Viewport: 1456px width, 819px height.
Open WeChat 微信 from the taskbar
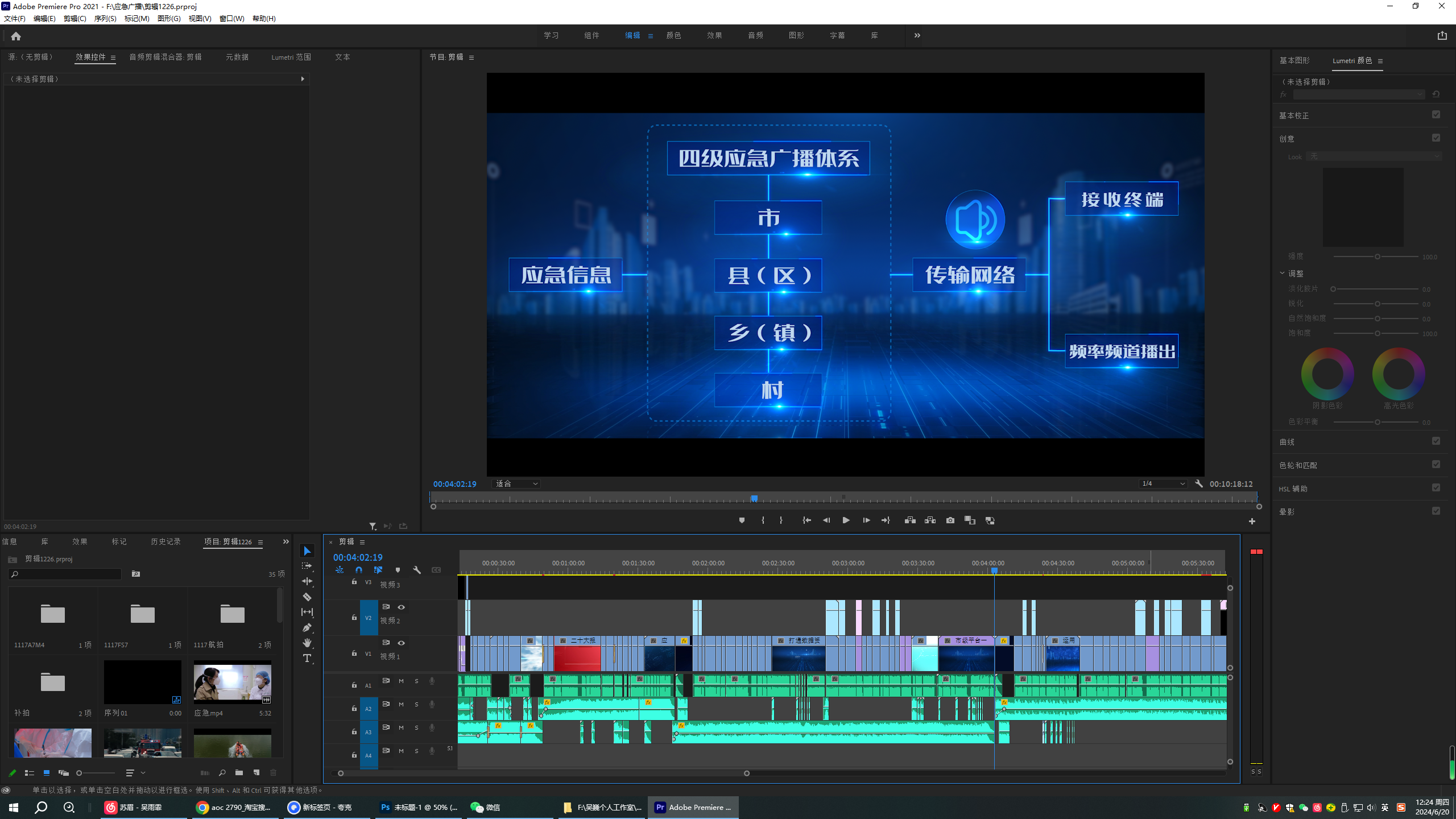coord(485,808)
